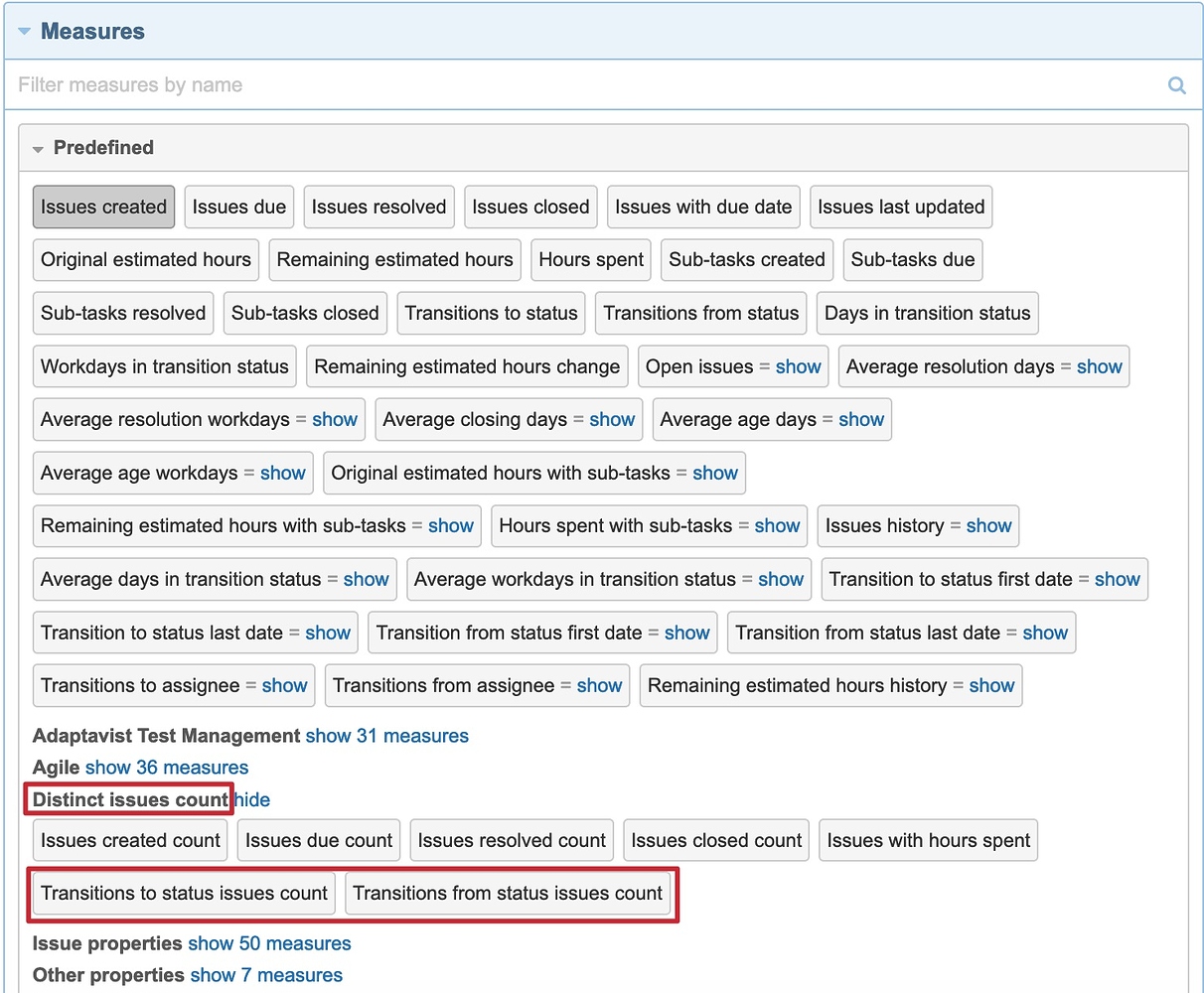Show the Issues history measure

[x=989, y=525]
